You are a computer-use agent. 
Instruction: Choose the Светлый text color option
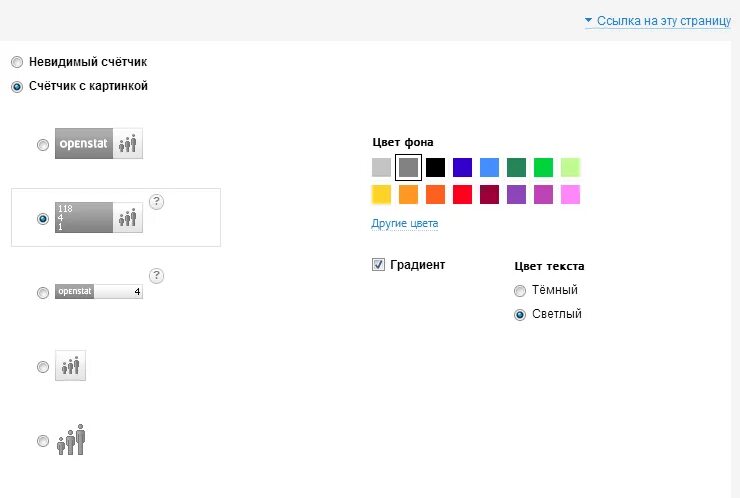(x=519, y=315)
